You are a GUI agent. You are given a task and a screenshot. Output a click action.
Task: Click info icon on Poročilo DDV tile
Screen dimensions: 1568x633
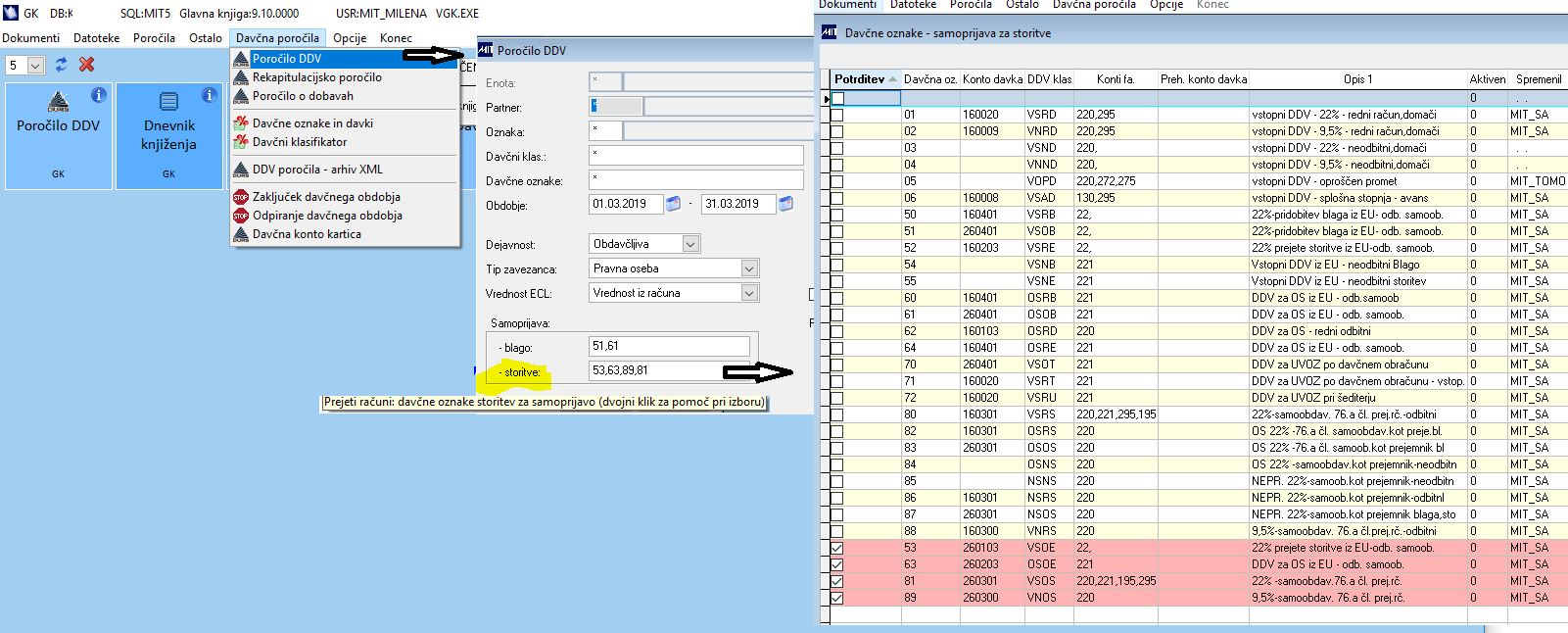(x=98, y=95)
